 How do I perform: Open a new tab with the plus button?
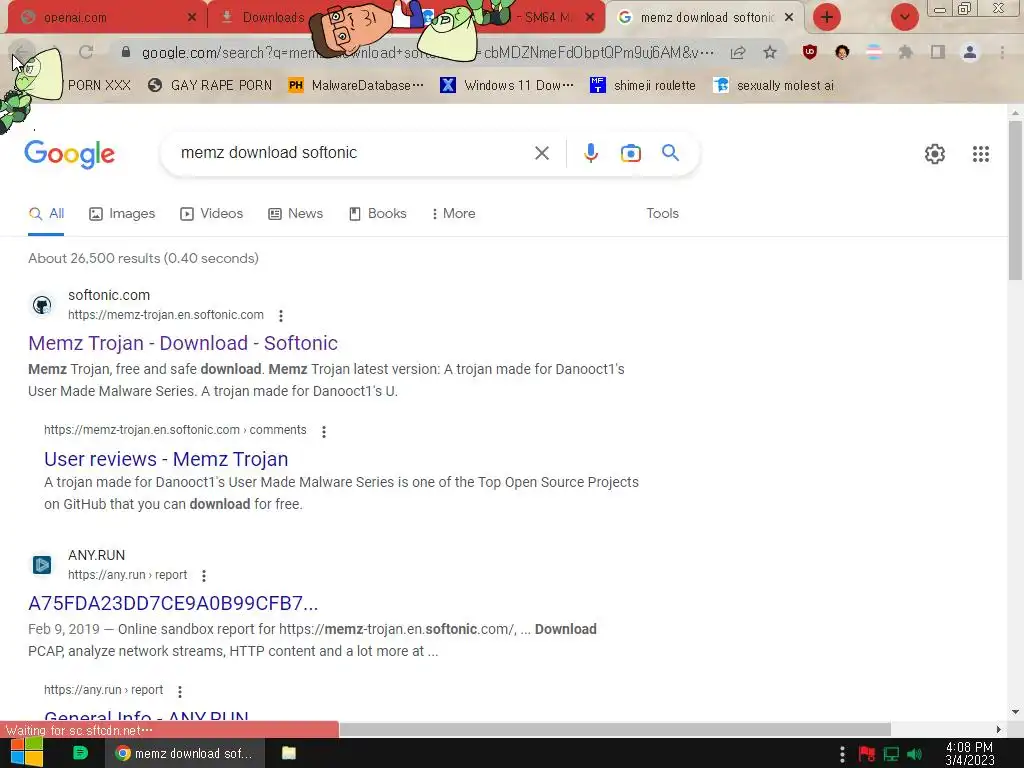click(826, 17)
